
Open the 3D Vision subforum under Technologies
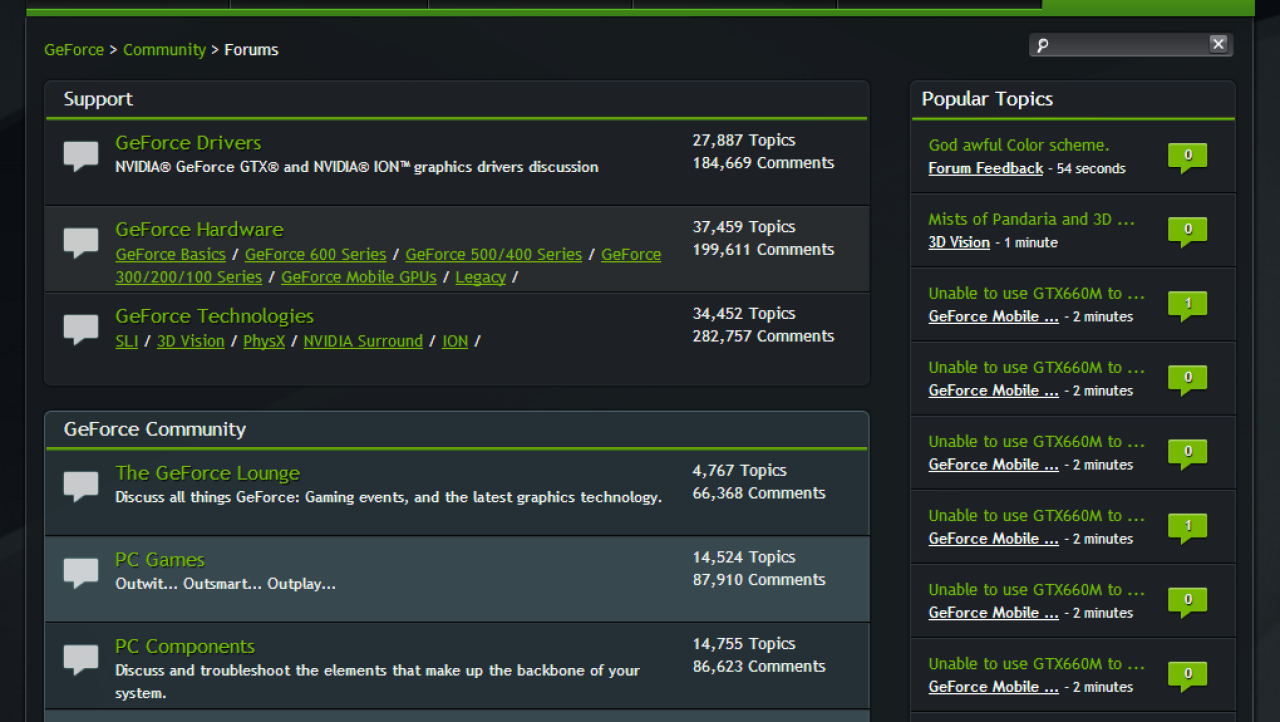(191, 341)
